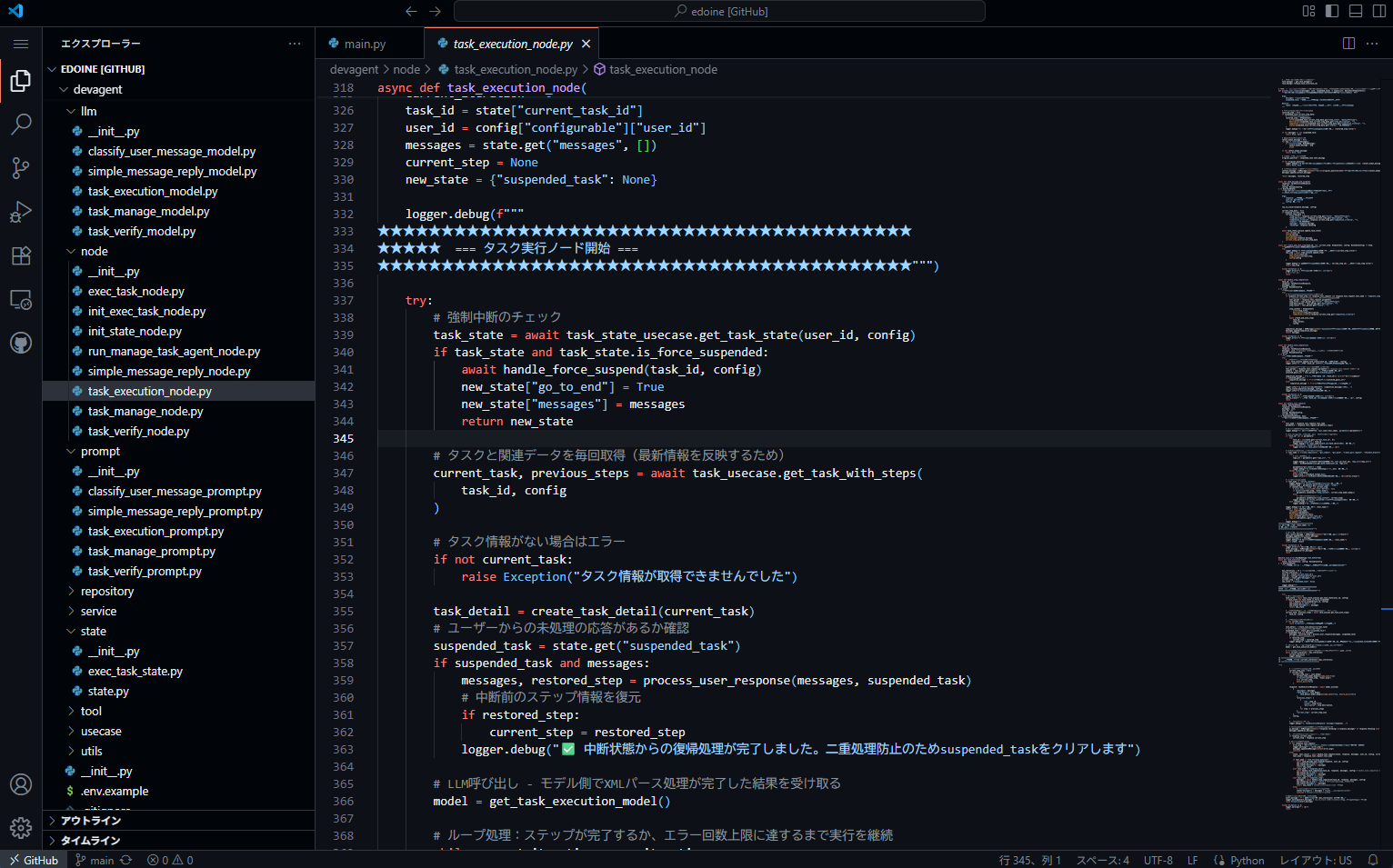Toggle the bottom panel layout button
This screenshot has height=868, width=1393.
[1356, 11]
